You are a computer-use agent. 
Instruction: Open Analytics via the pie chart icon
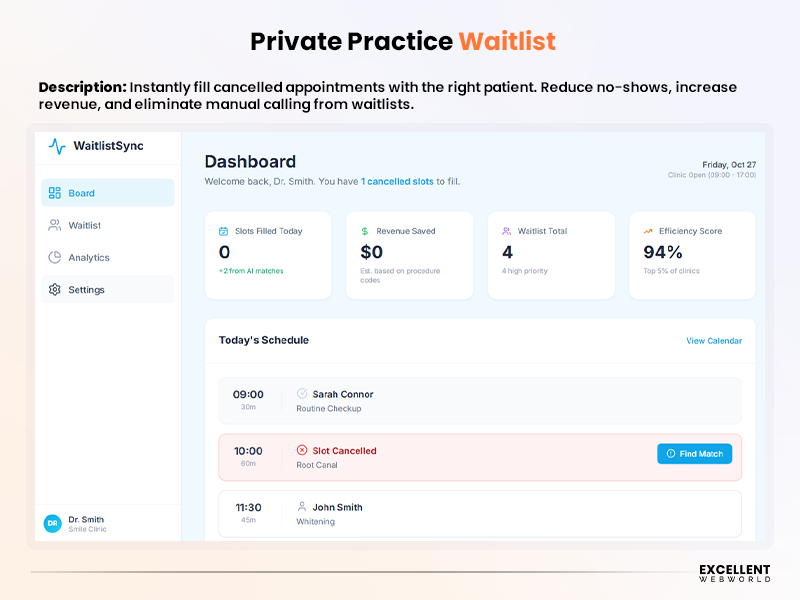coord(55,257)
